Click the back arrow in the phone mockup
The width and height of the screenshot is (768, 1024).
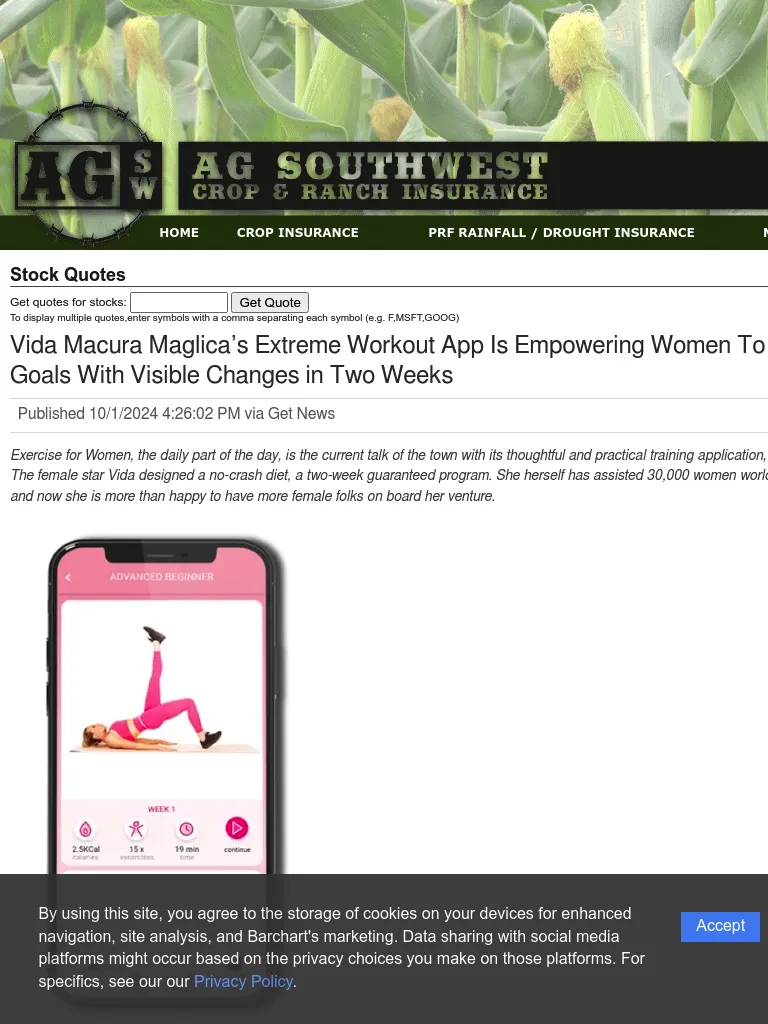pos(69,577)
